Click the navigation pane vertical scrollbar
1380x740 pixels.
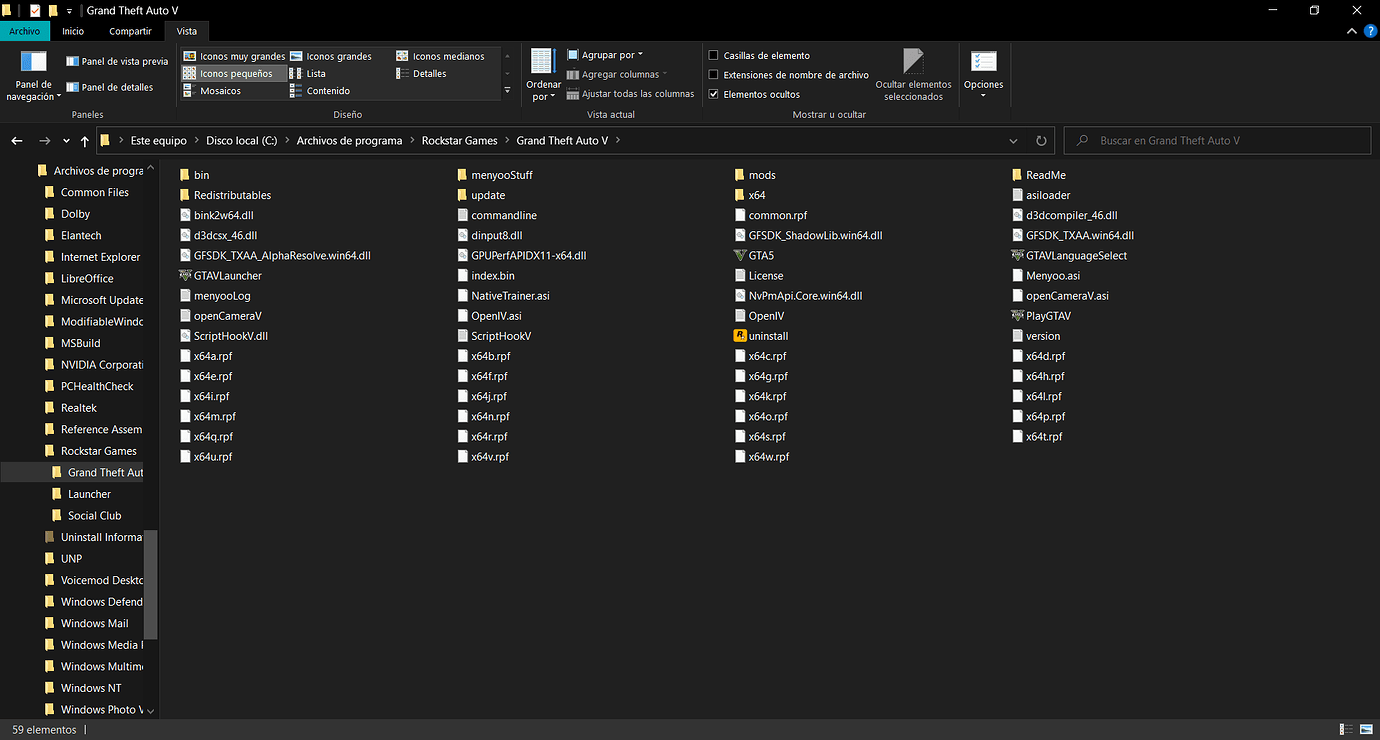coord(151,583)
